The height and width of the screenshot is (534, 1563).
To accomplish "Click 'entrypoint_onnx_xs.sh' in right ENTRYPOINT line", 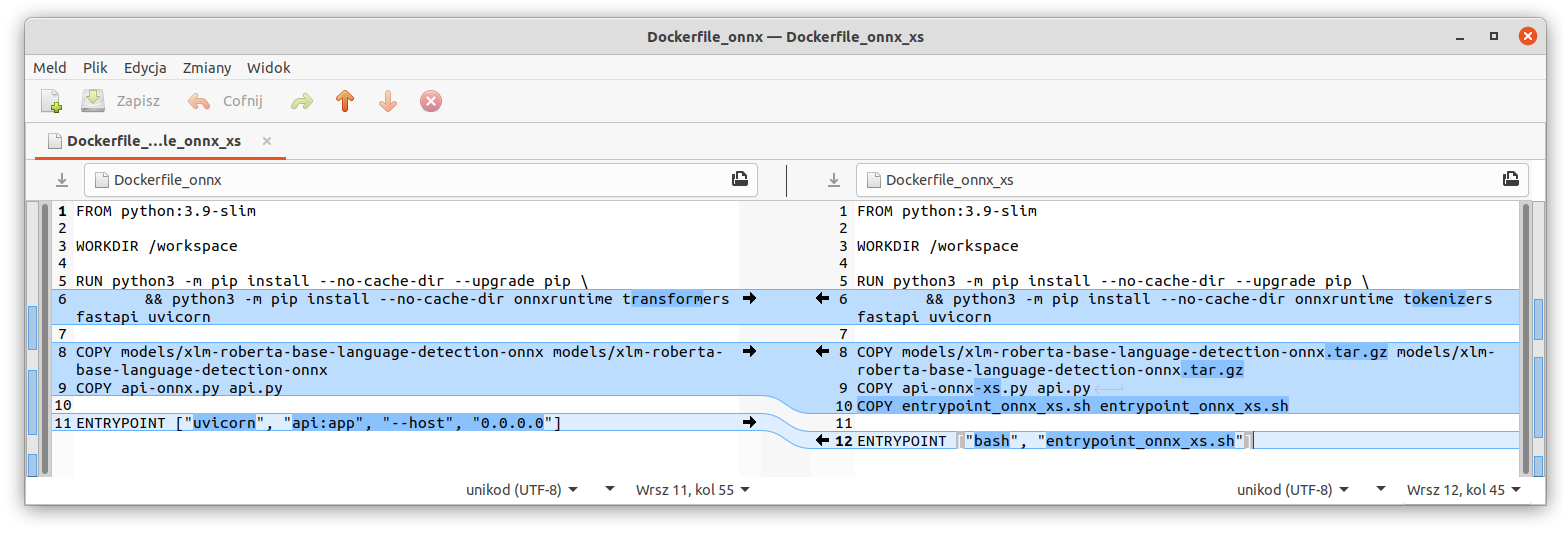I will click(1139, 441).
